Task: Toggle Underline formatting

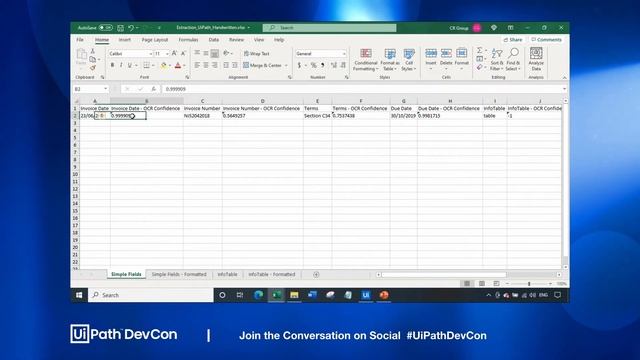Action: click(x=129, y=65)
